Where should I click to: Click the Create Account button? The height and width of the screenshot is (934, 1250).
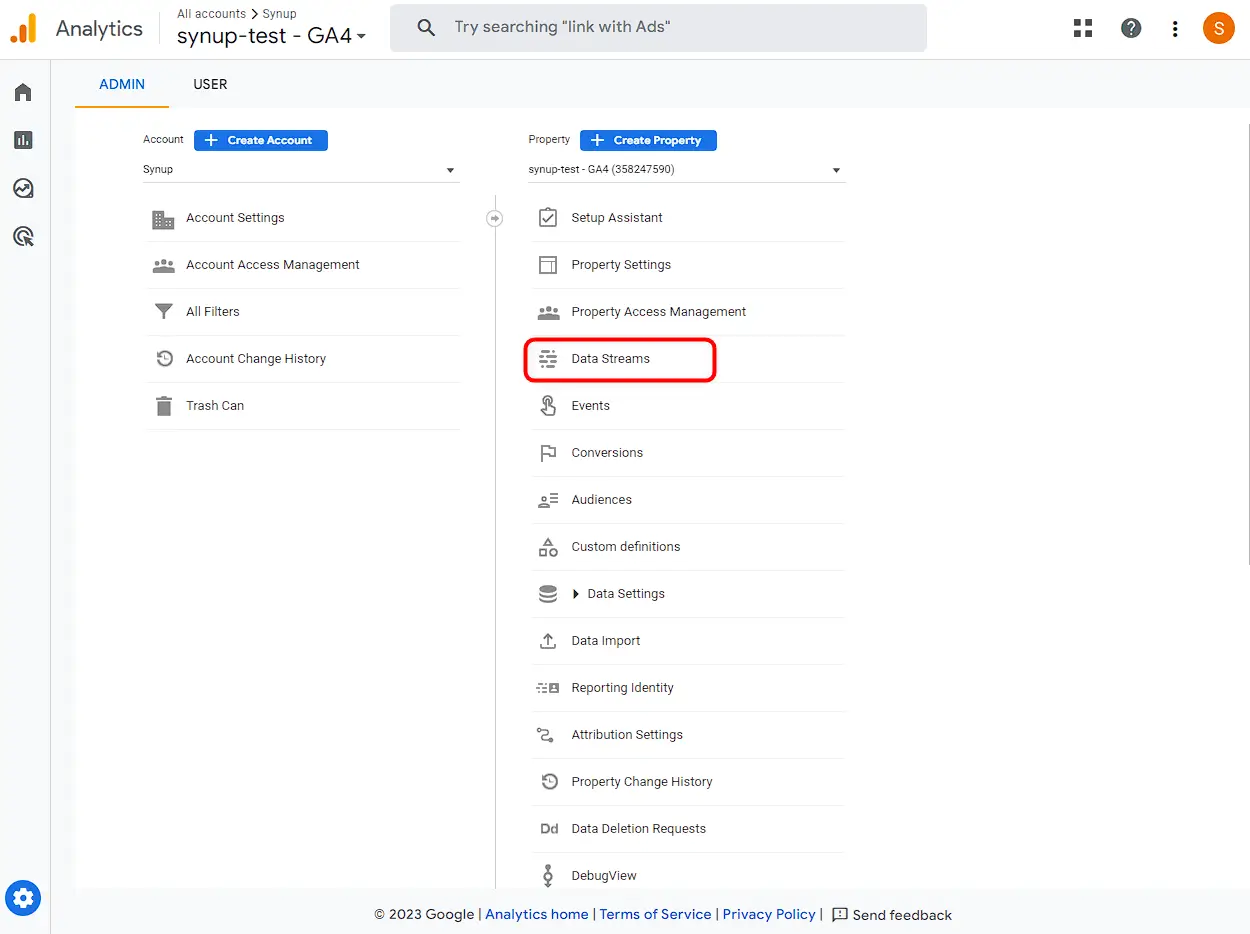(261, 140)
